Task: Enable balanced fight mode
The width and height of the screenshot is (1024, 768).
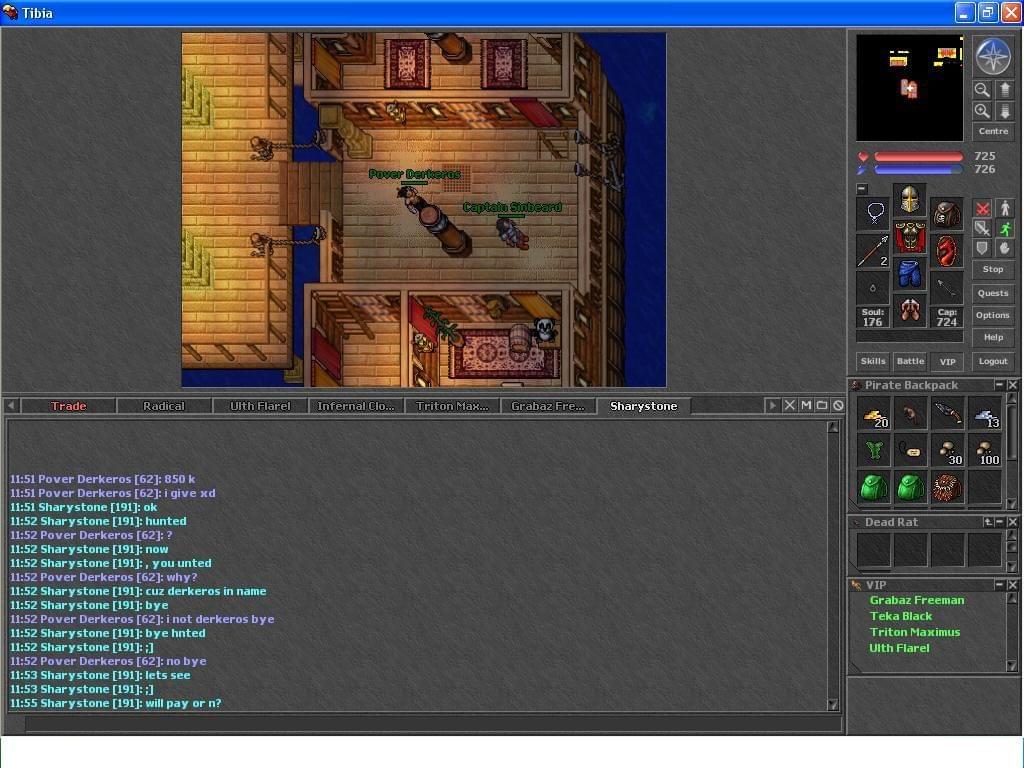Action: point(982,228)
